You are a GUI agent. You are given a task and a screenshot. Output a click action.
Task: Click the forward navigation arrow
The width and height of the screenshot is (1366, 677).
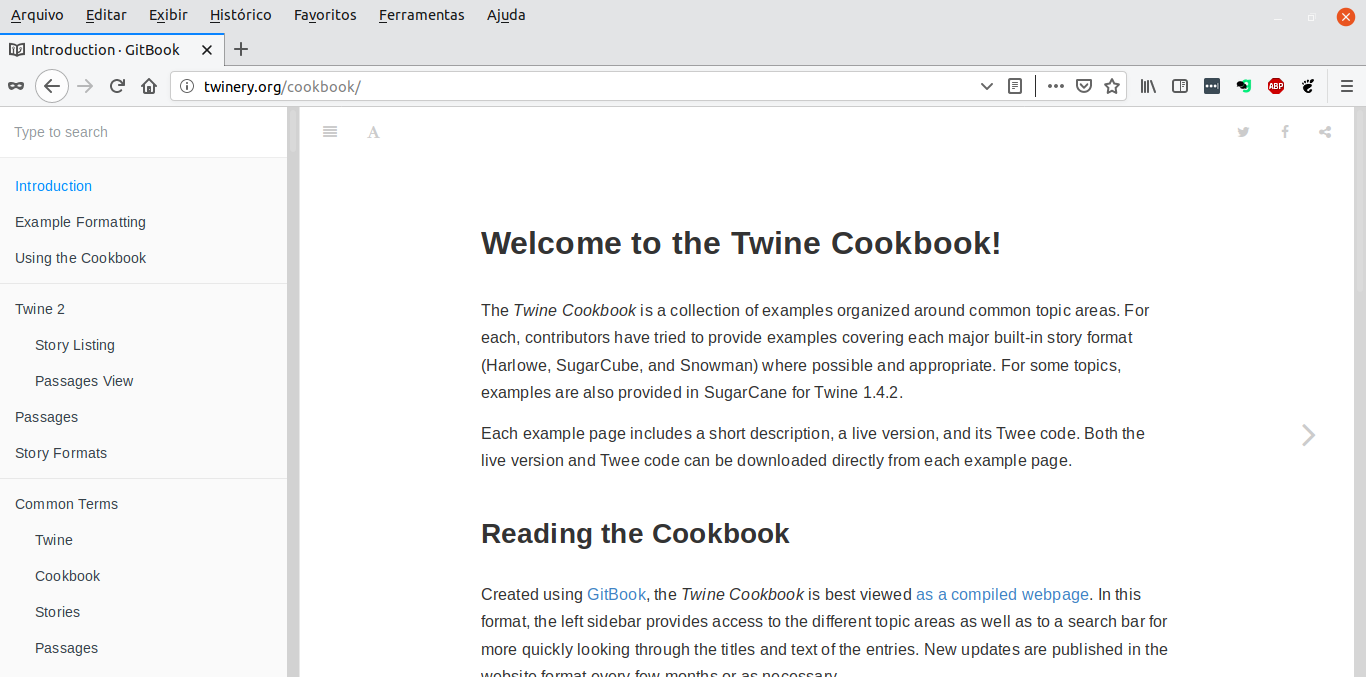85,86
